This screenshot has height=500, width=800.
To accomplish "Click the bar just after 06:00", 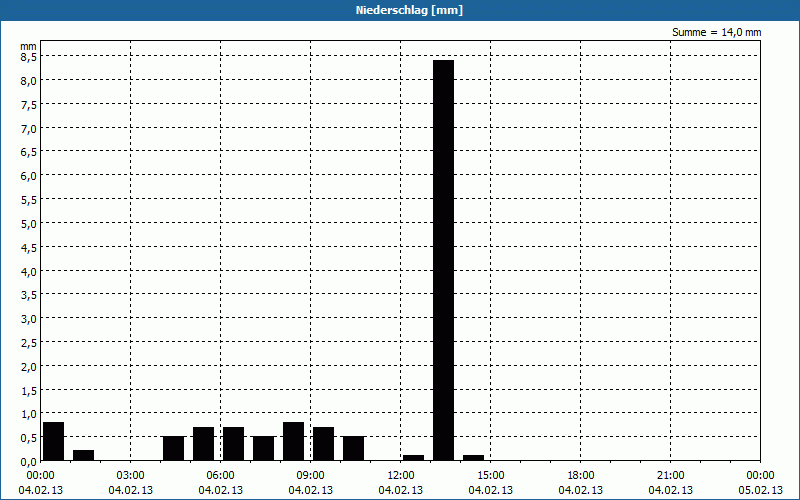I will tap(234, 444).
